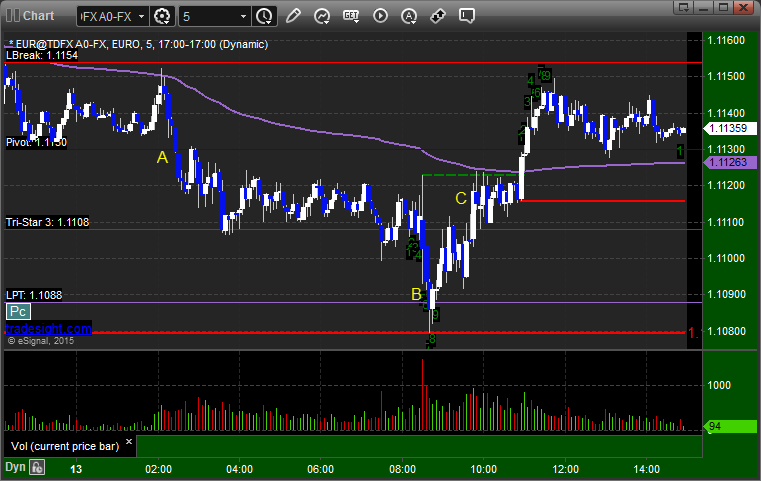The width and height of the screenshot is (761, 481).
Task: Open the GET tools menu icon
Action: pos(351,16)
